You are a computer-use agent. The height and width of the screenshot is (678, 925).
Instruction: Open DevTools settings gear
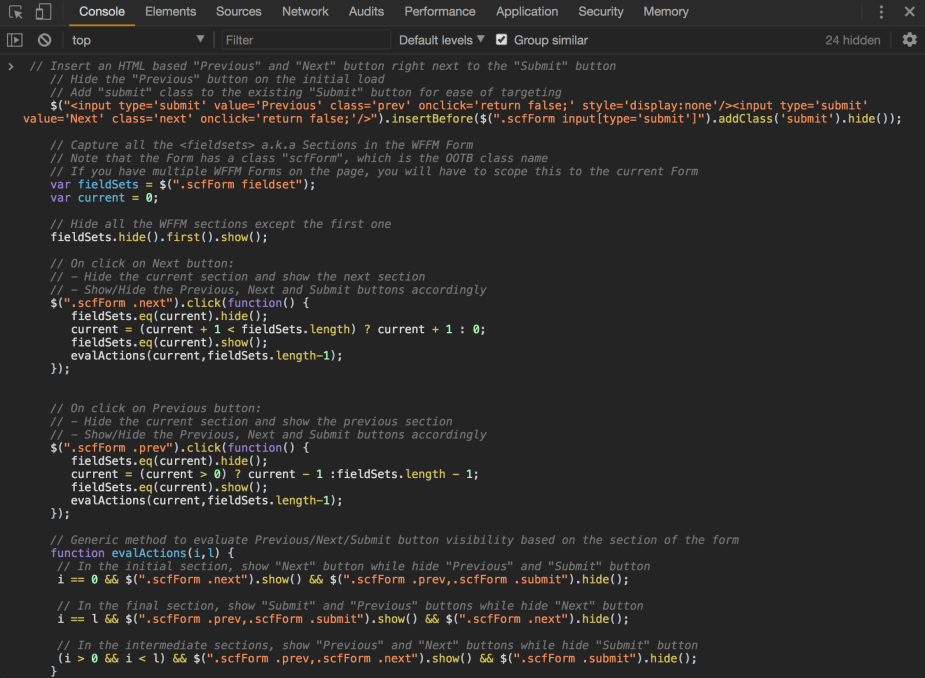(908, 40)
